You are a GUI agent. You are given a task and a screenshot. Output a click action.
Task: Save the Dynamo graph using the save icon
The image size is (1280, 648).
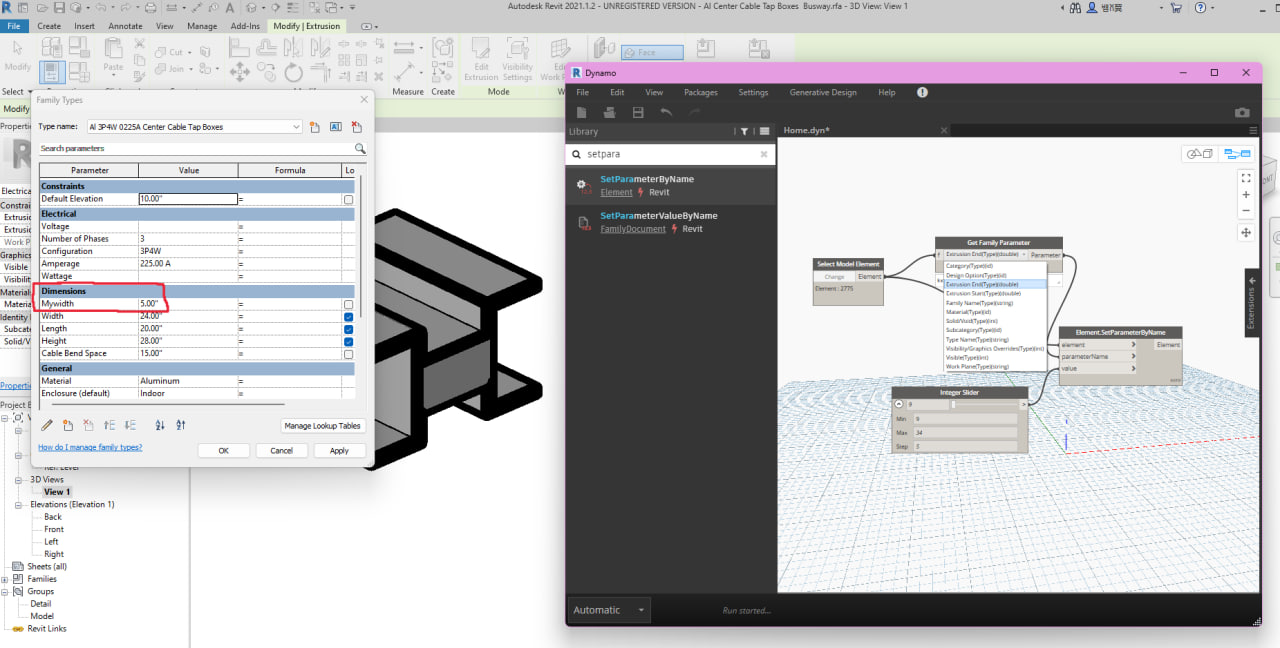[x=638, y=112]
